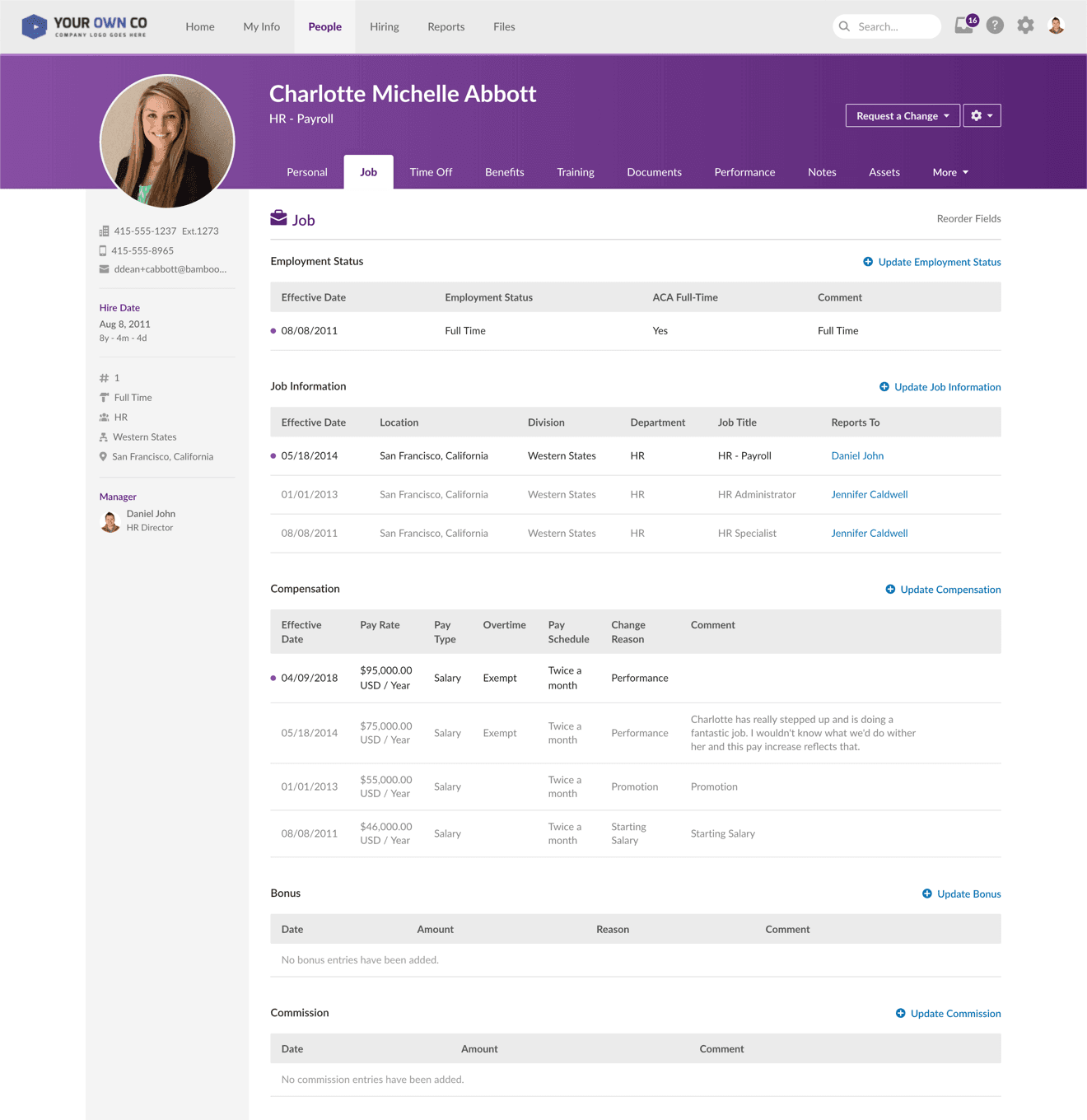
Task: Open Daniel John's profile from the Reports To column
Action: point(857,455)
